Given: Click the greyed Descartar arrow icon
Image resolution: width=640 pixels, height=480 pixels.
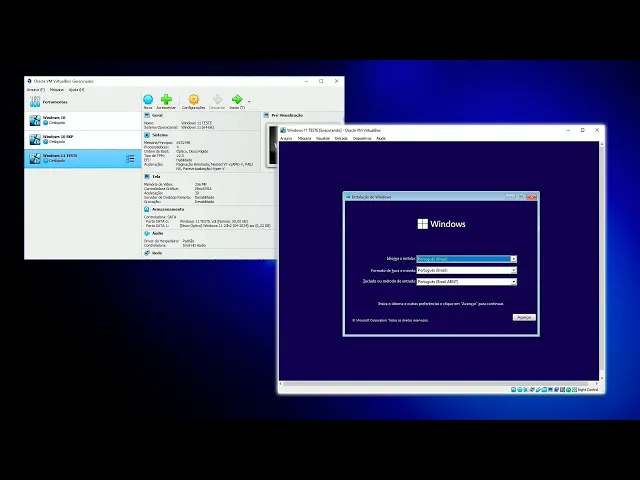Looking at the screenshot, I should (218, 99).
